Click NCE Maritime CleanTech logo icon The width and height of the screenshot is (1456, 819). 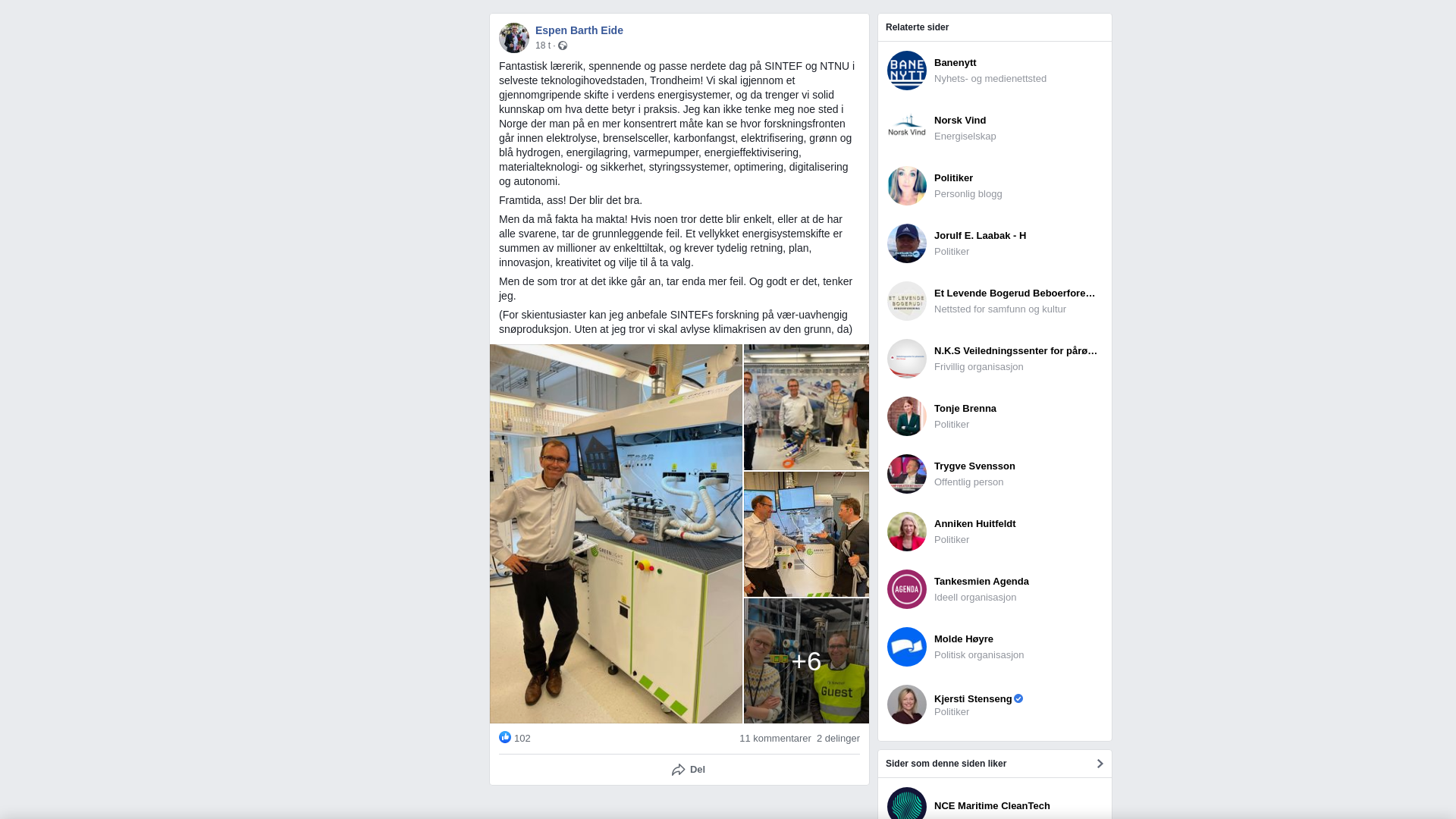tap(907, 803)
